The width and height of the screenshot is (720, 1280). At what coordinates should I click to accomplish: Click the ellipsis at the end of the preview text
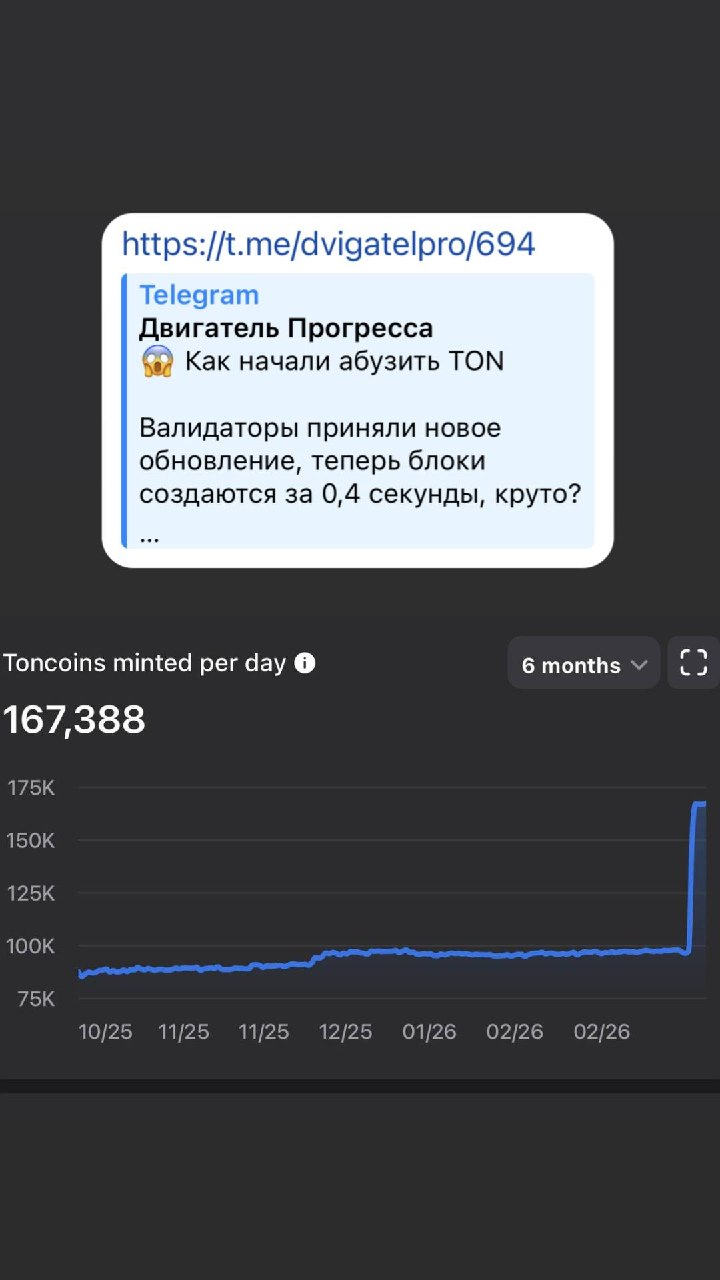click(x=150, y=538)
